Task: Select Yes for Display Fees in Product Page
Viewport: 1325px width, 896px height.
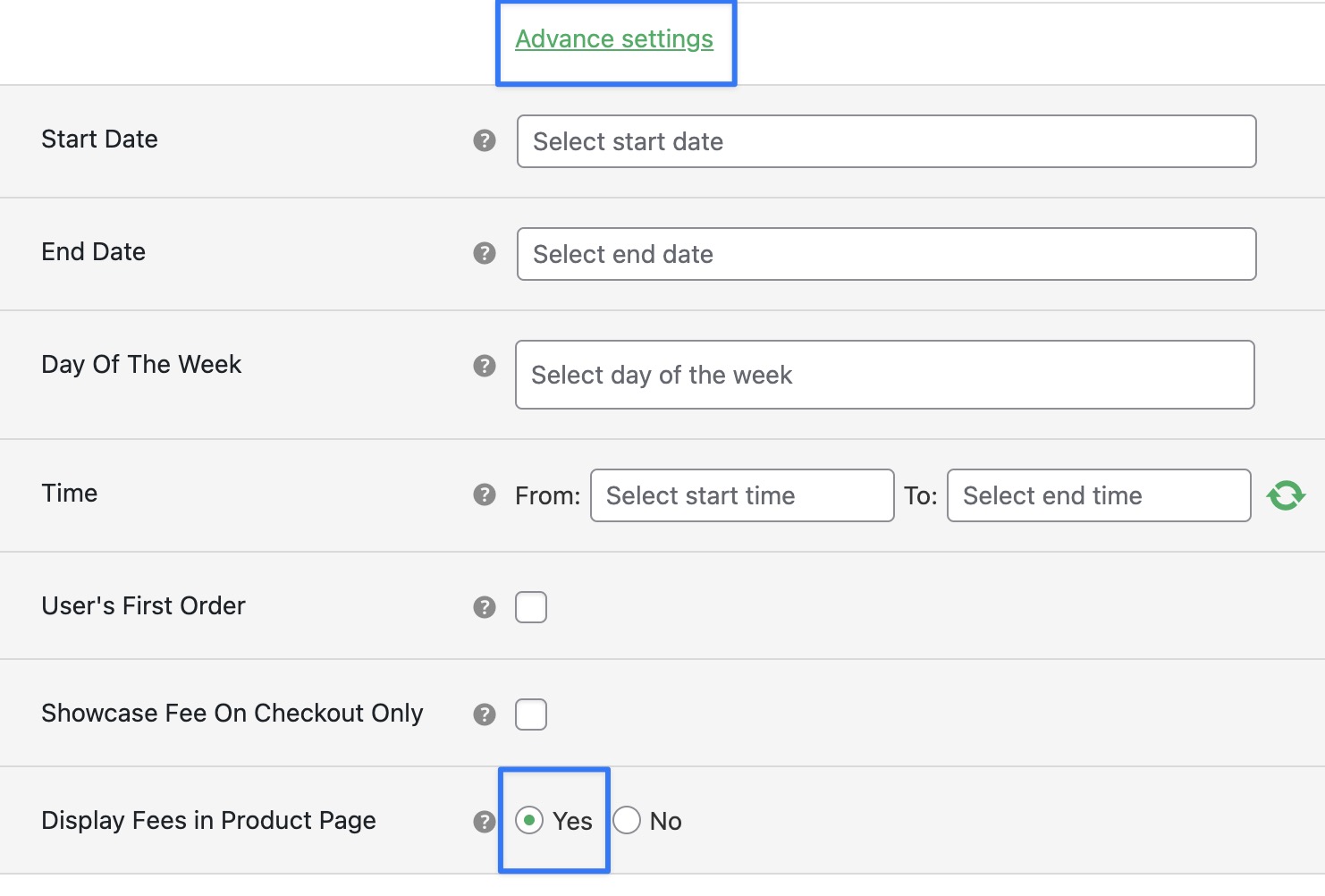Action: (x=529, y=820)
